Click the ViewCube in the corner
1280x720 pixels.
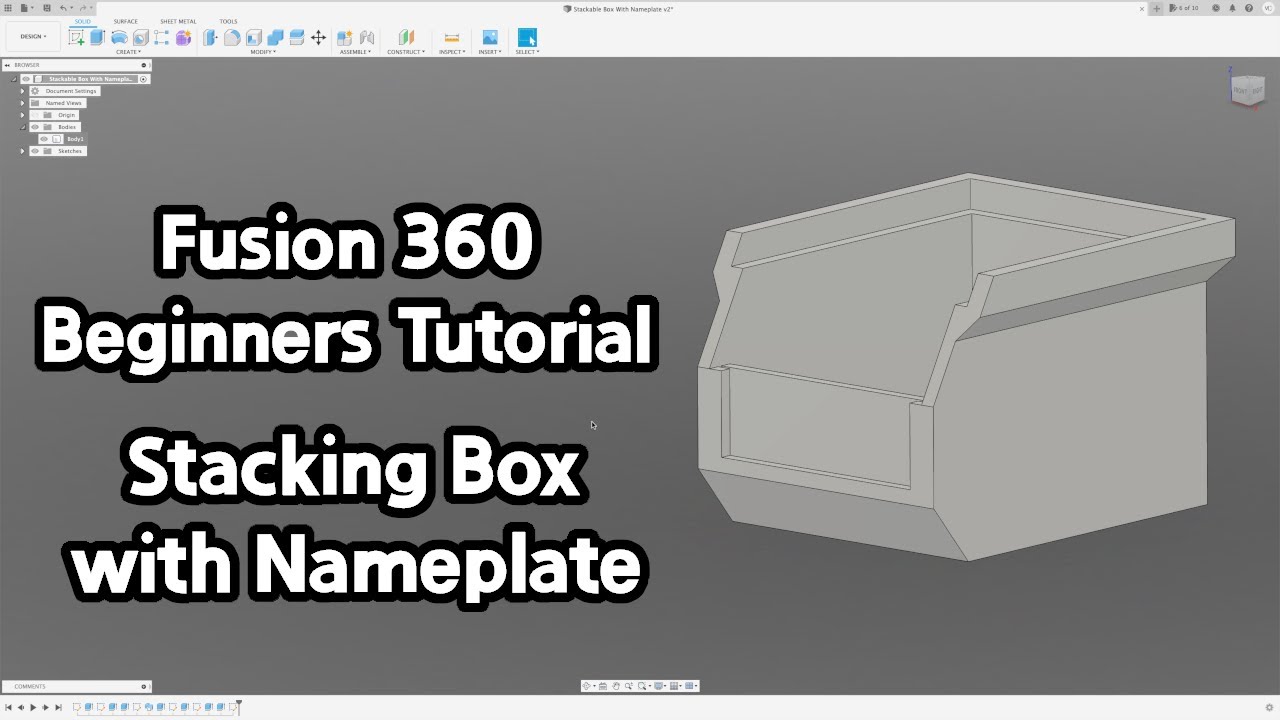tap(1246, 89)
